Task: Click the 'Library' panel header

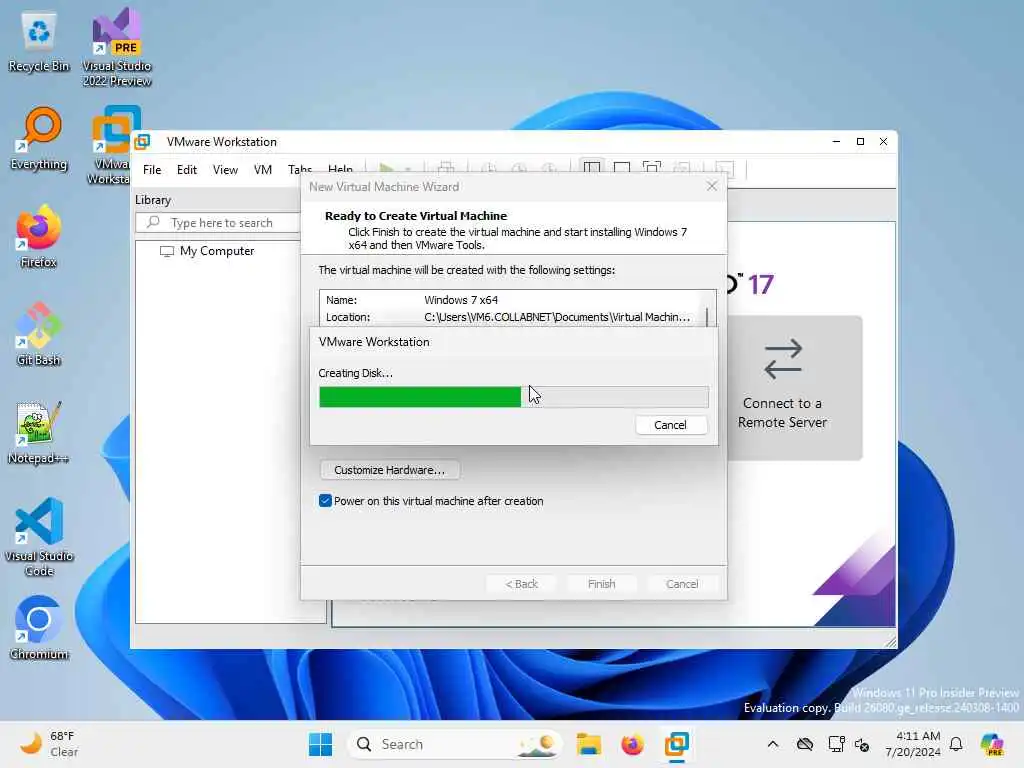Action: 153,200
